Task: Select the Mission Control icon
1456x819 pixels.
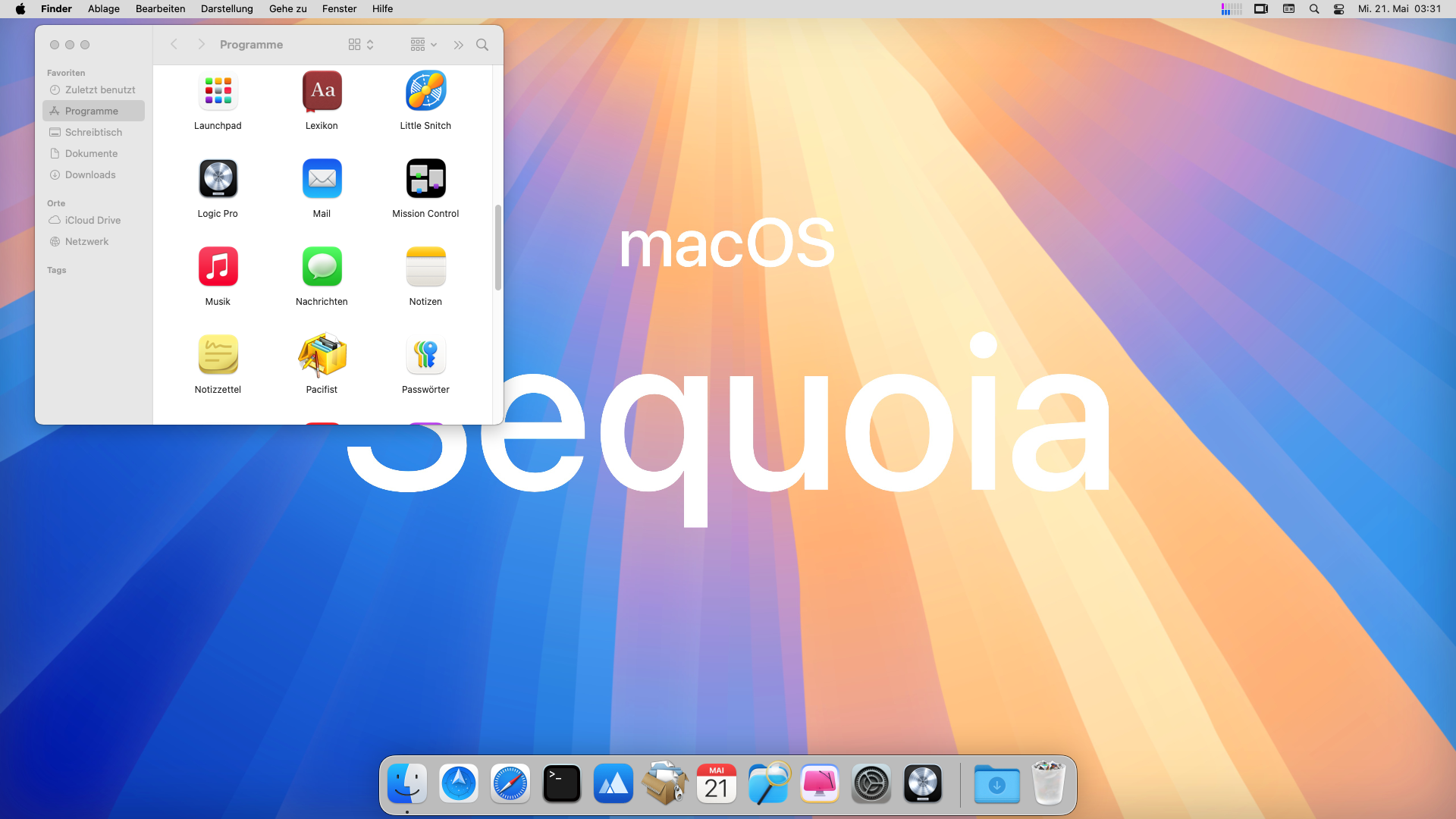Action: 425,179
